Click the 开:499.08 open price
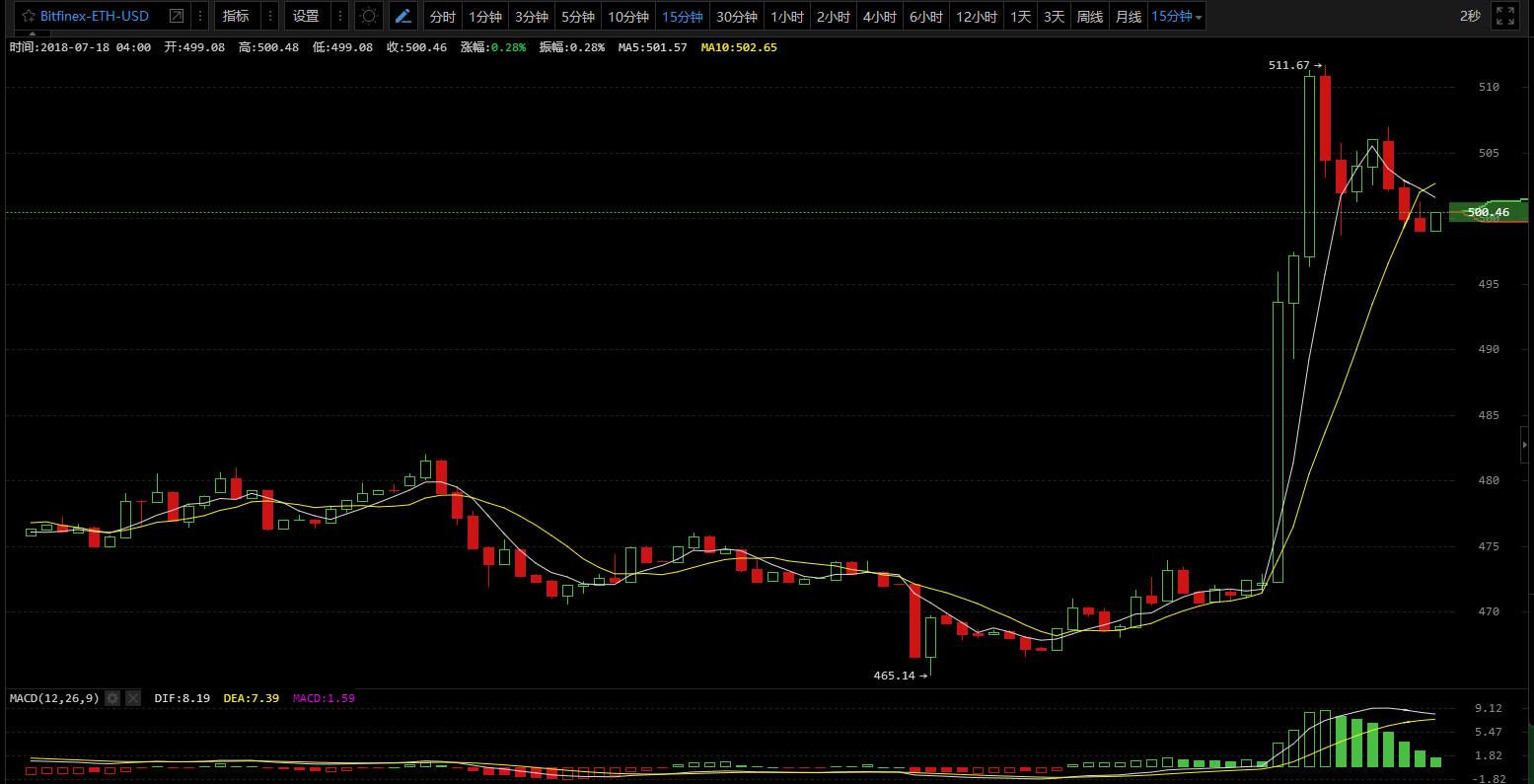This screenshot has width=1534, height=784. (x=194, y=47)
